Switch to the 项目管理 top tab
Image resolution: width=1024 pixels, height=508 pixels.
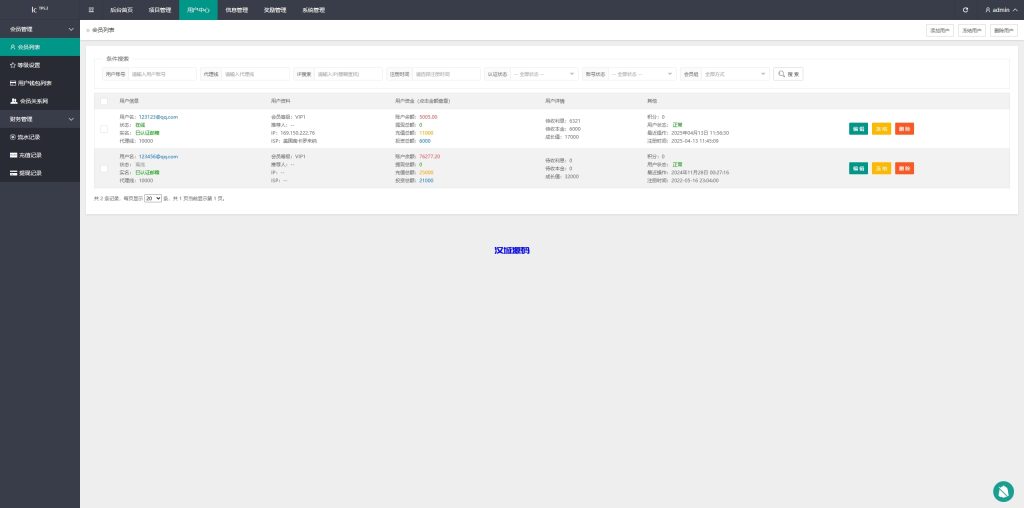click(x=159, y=9)
